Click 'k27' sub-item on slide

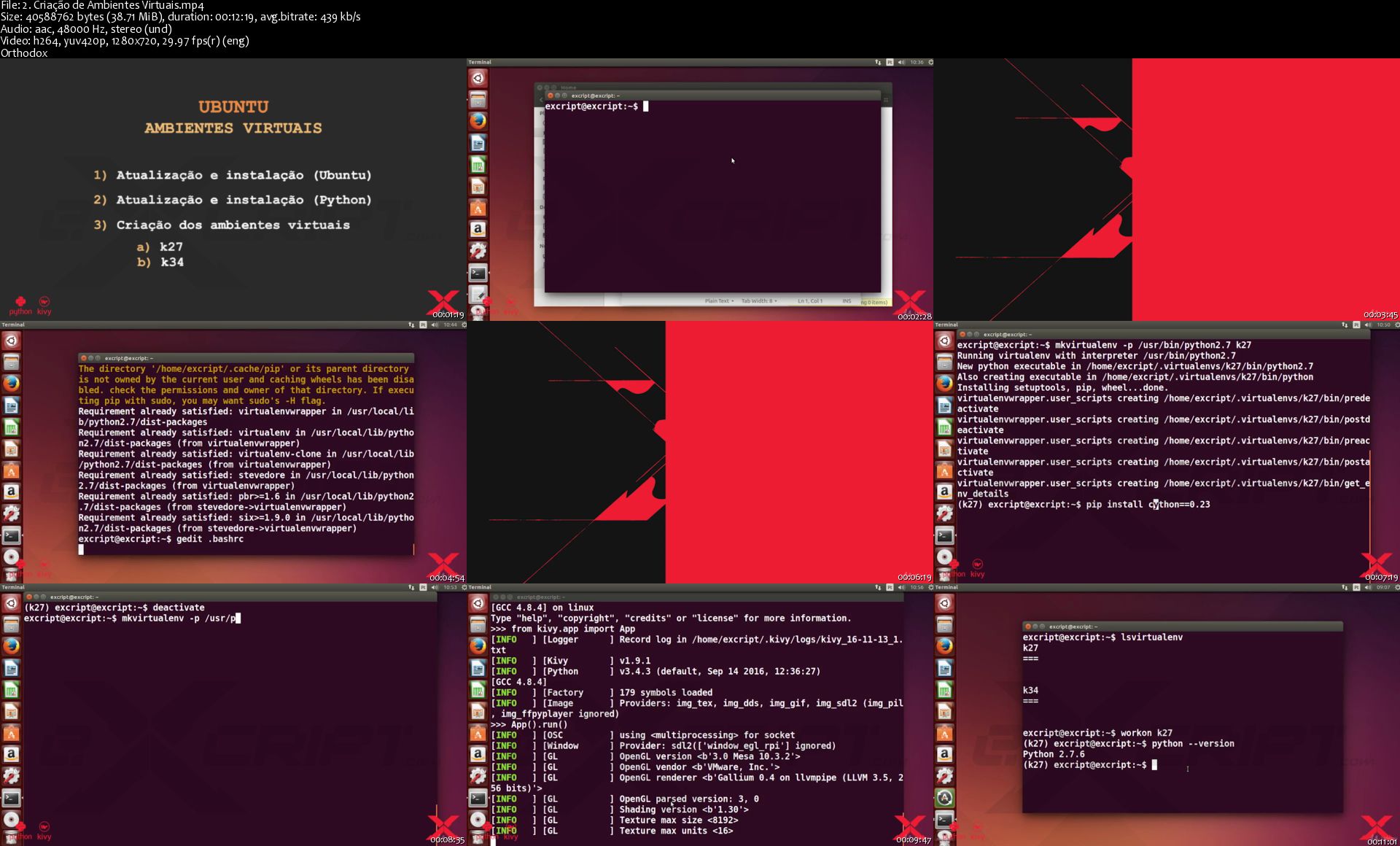171,247
